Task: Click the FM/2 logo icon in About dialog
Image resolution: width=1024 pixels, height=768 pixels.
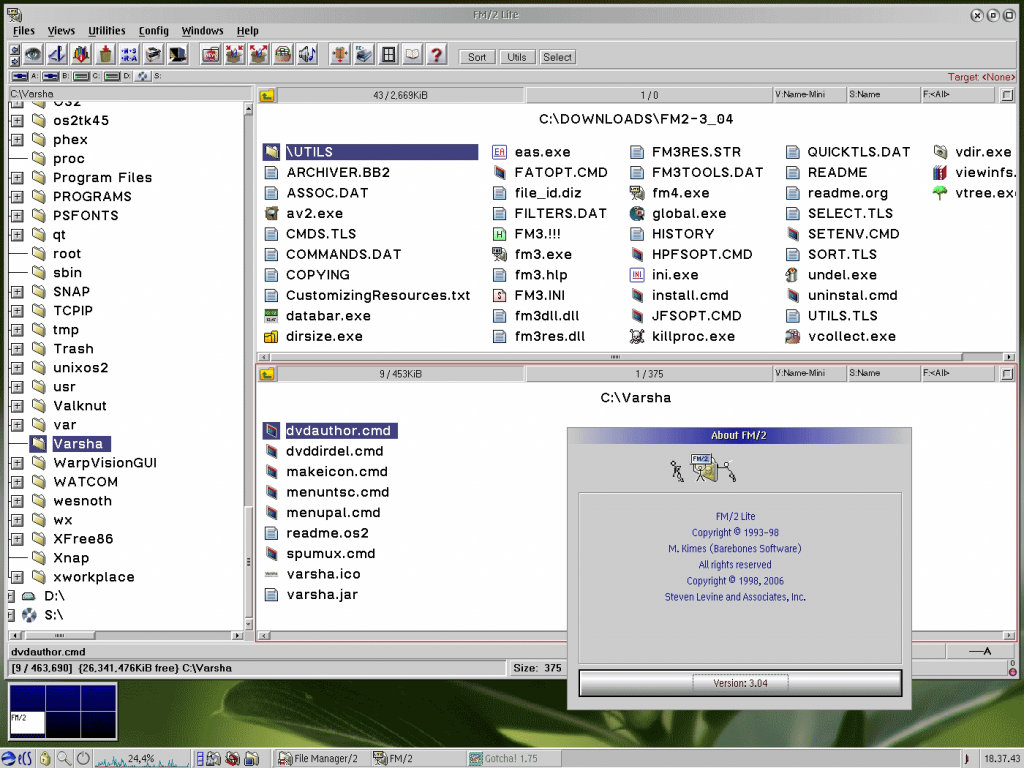Action: (x=703, y=468)
